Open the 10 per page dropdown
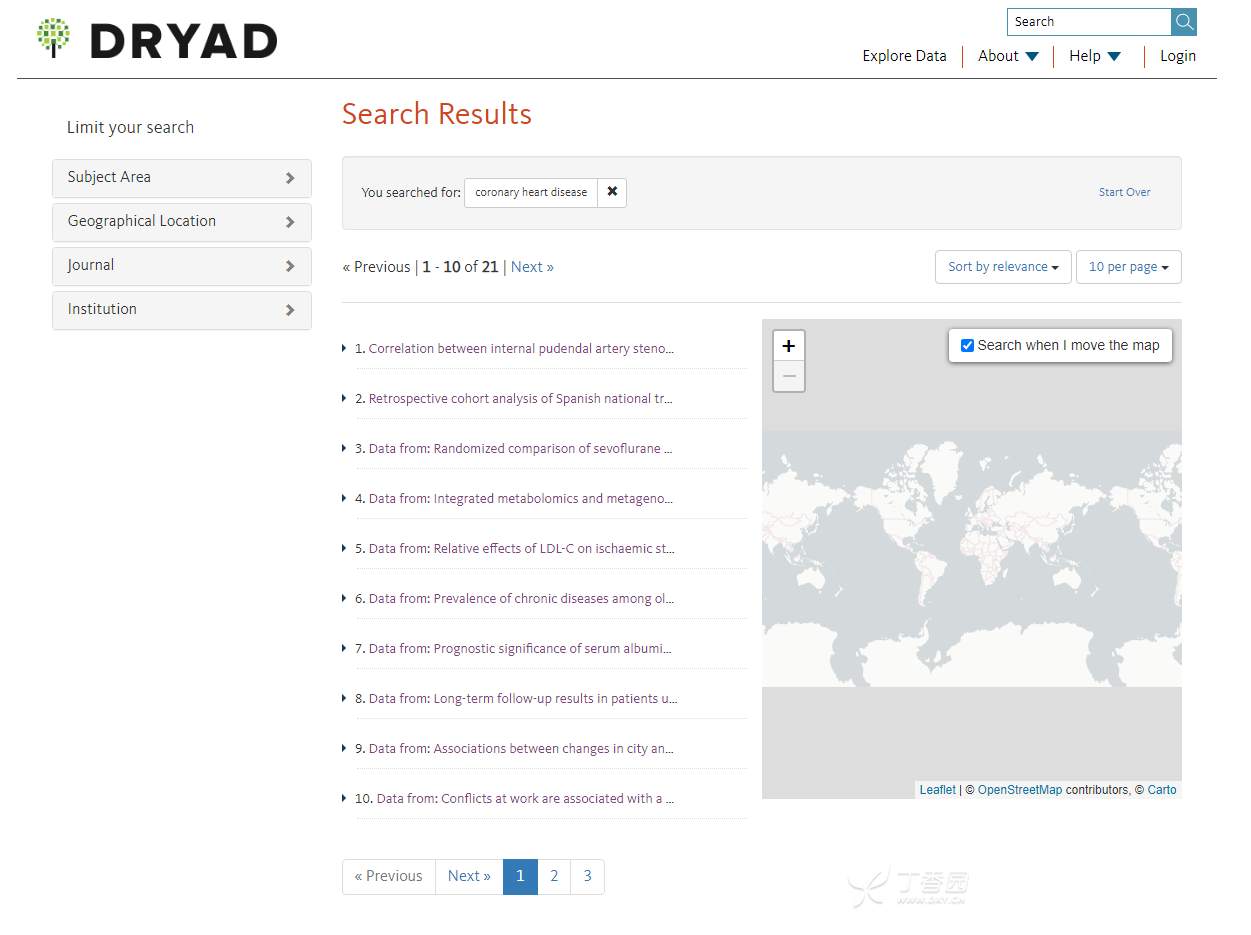1251x935 pixels. tap(1128, 267)
